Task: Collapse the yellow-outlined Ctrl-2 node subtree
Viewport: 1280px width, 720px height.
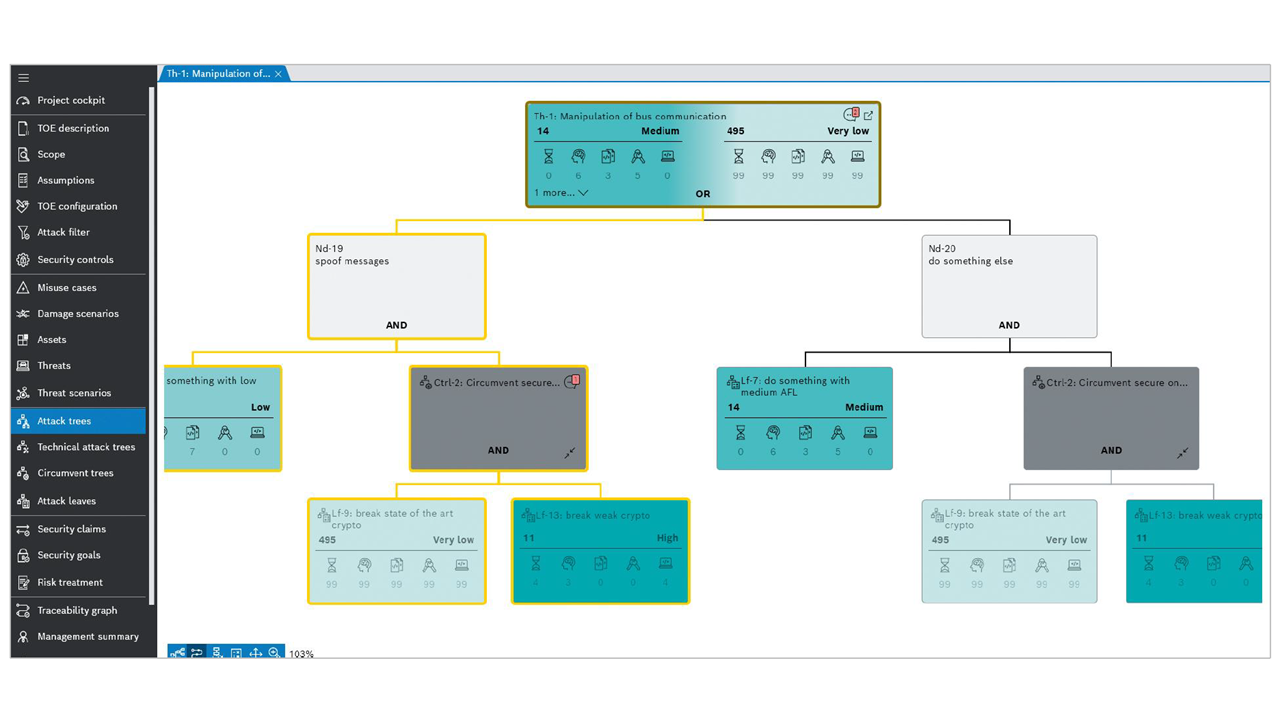Action: coord(569,453)
